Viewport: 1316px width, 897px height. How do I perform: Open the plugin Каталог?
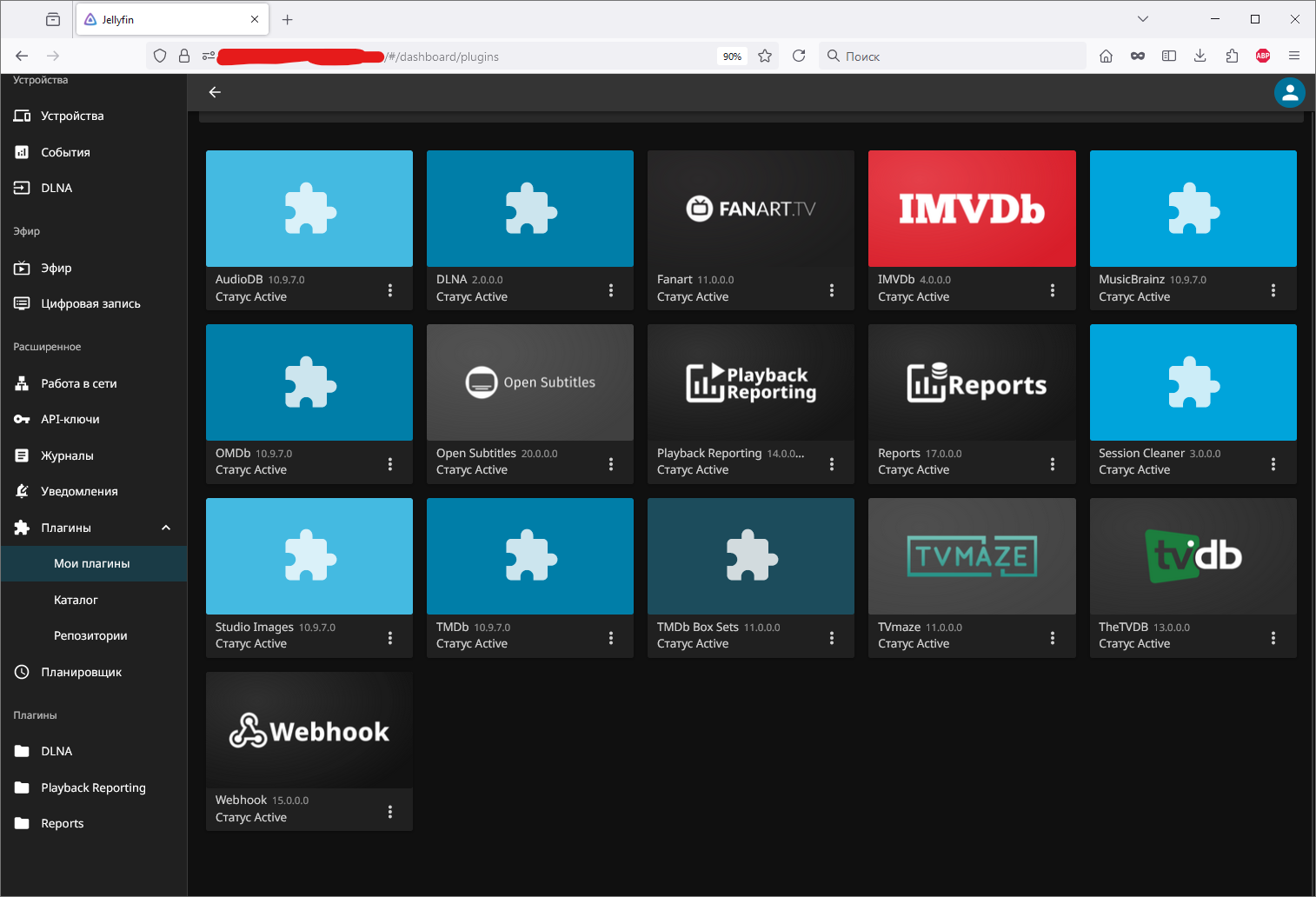pos(94,600)
